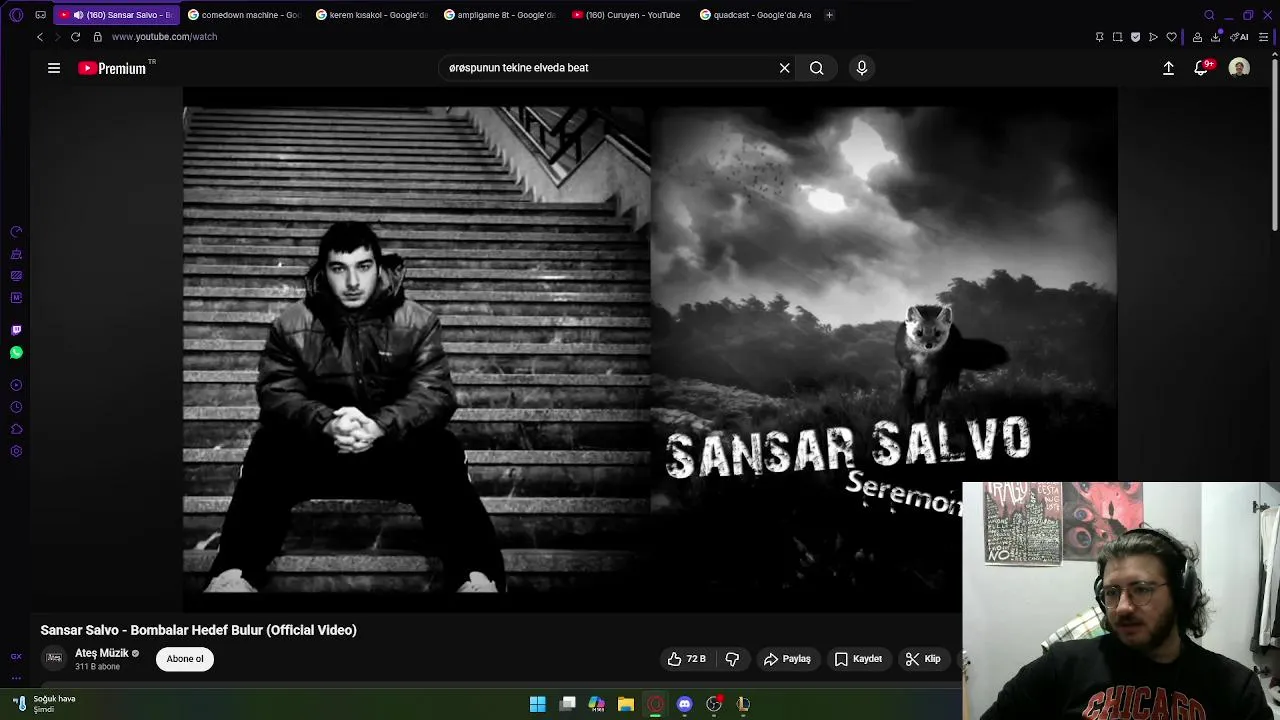Dislike the Sansar Salvo video
The width and height of the screenshot is (1280, 720).
tap(732, 659)
